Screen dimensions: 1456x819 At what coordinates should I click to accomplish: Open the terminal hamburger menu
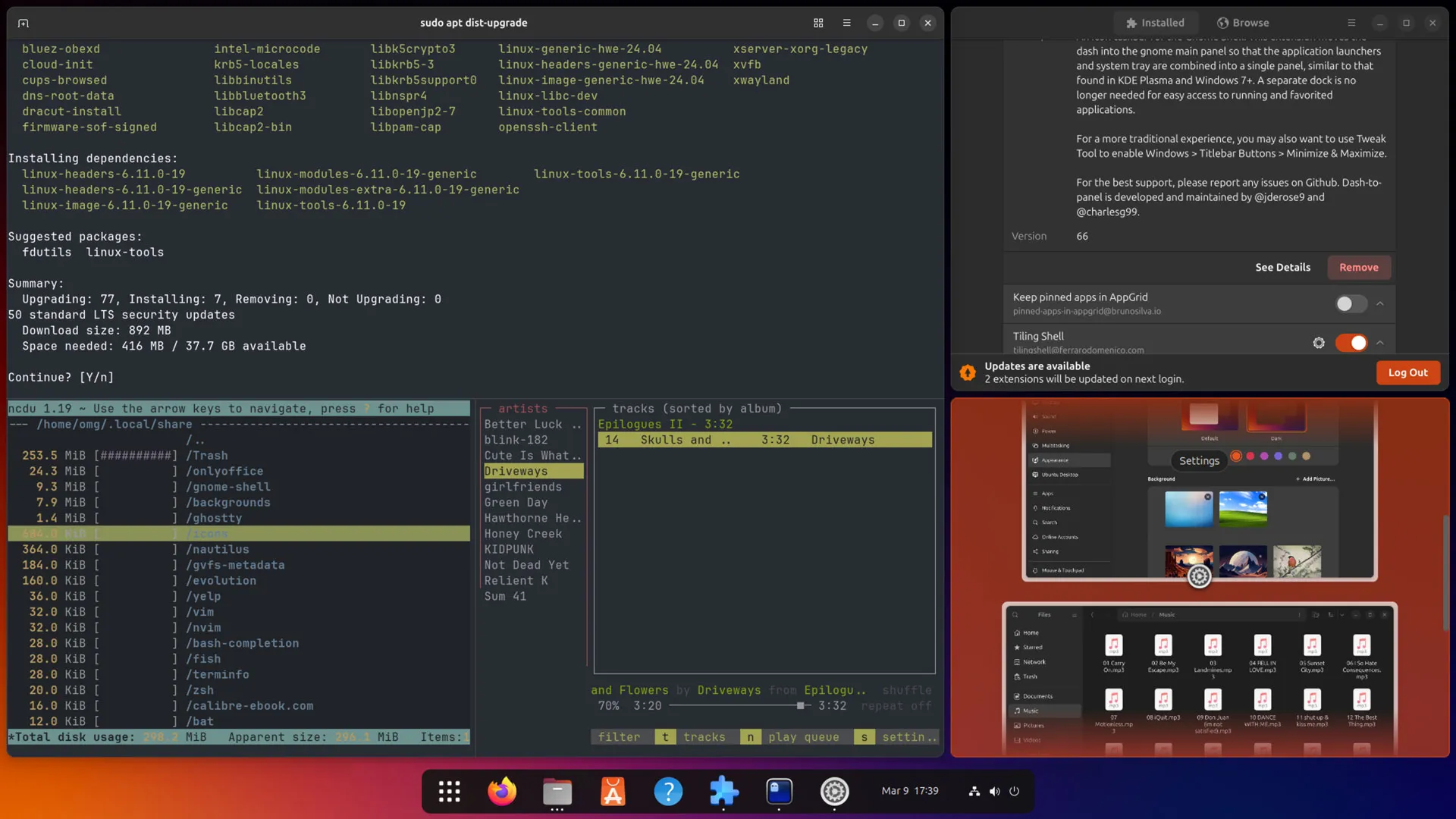pos(847,23)
